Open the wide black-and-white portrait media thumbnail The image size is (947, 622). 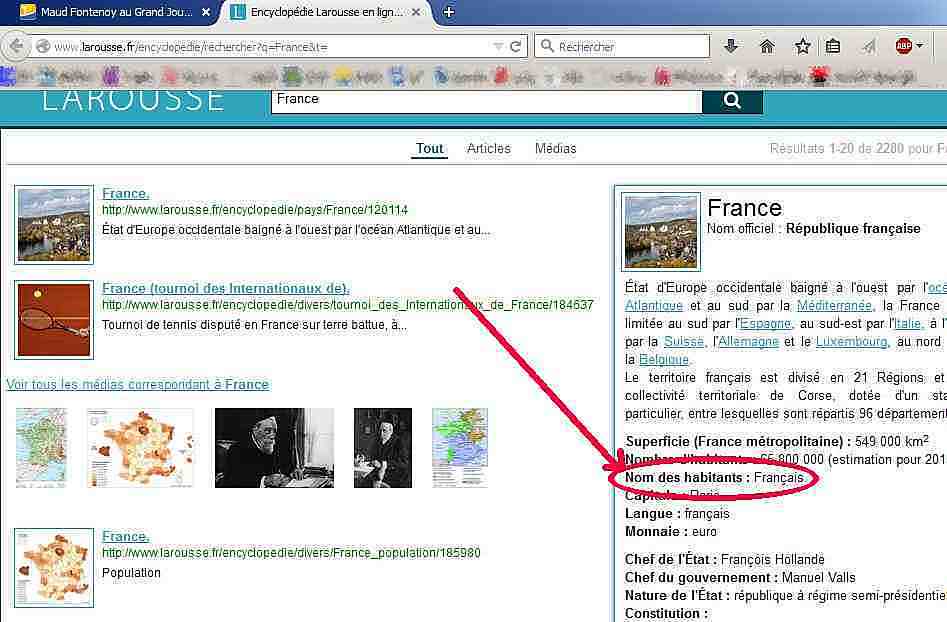pos(274,447)
